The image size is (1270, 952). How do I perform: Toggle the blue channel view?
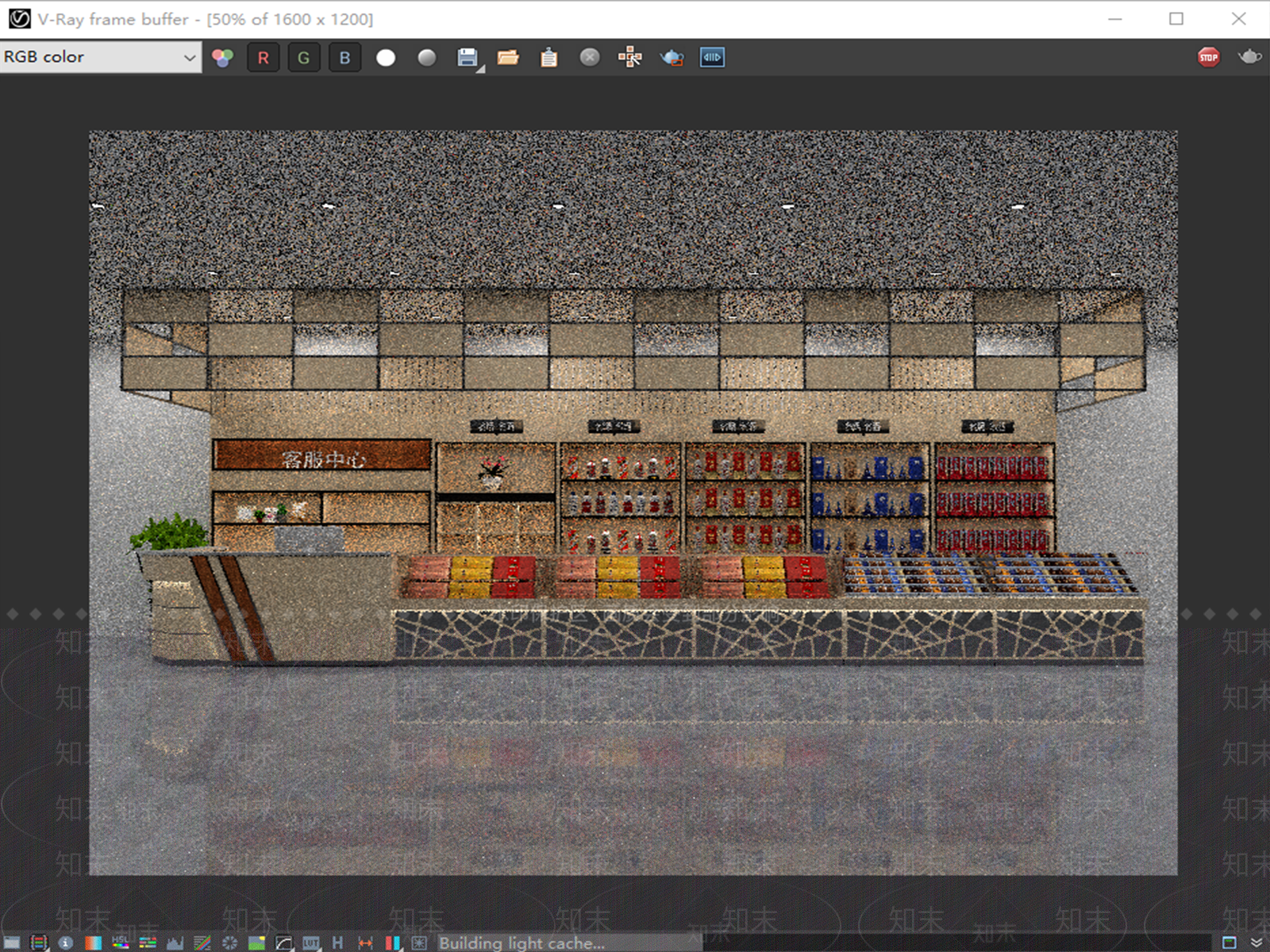coord(344,57)
